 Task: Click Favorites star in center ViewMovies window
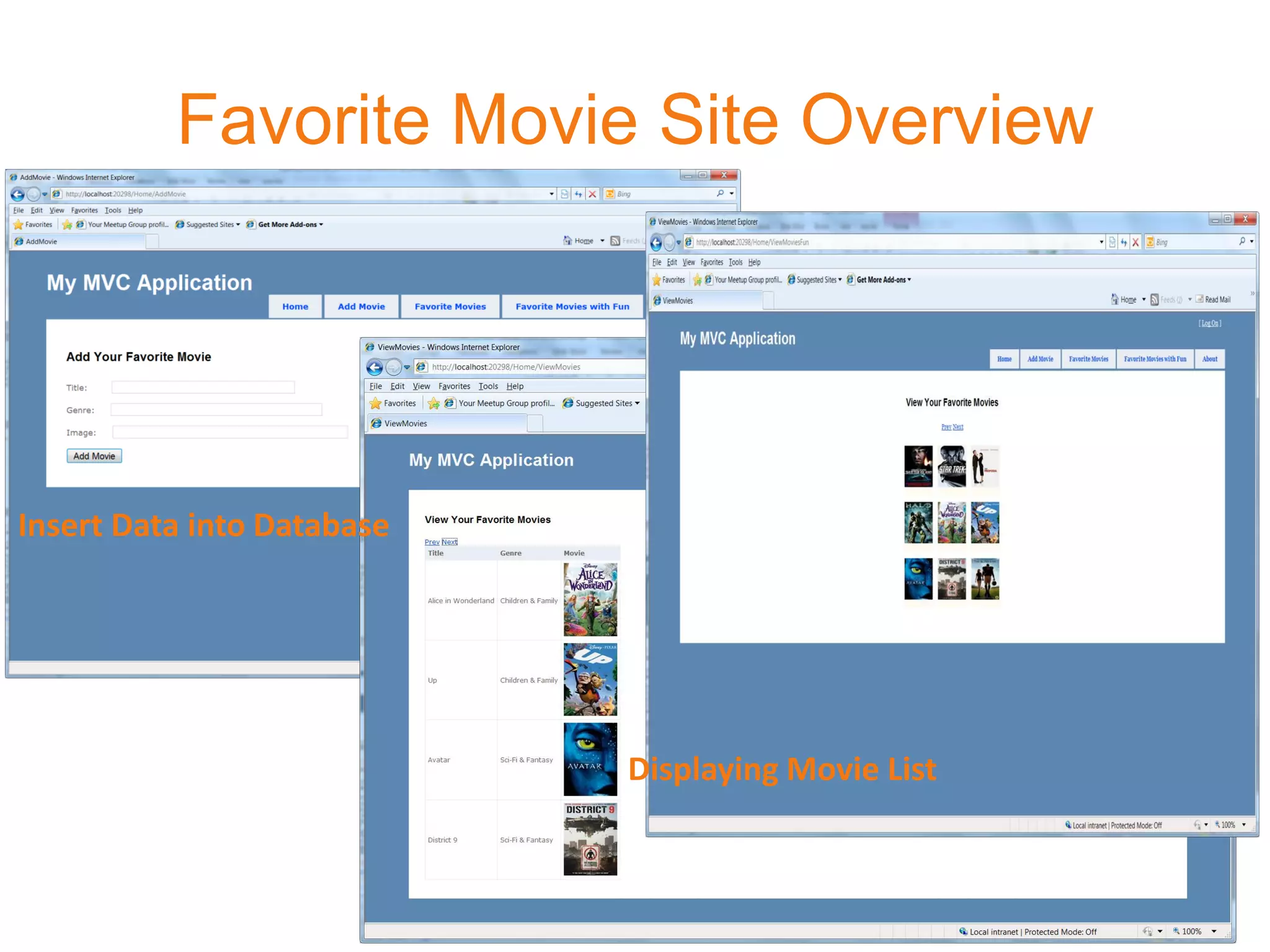point(375,403)
